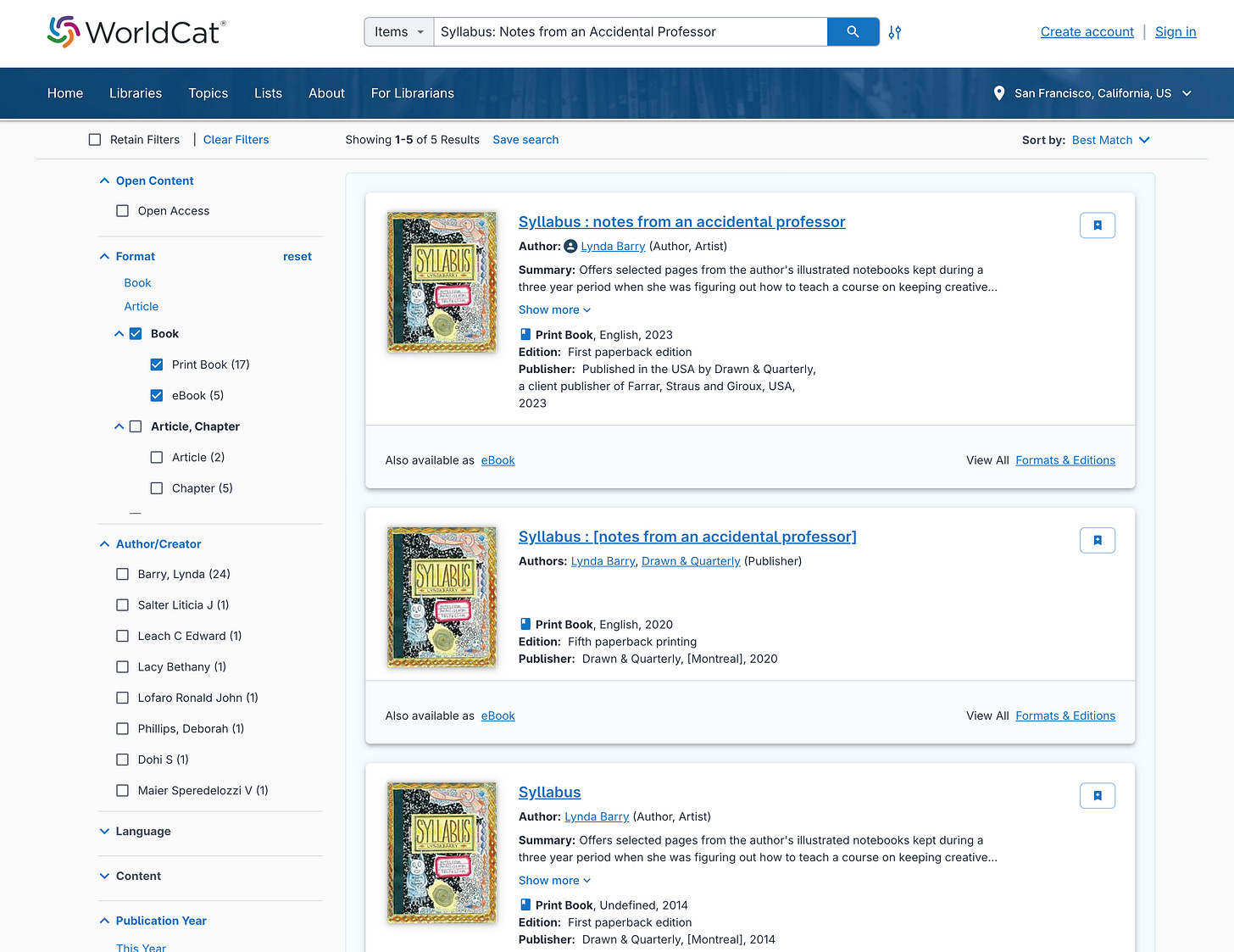
Task: Open advanced search filter sliders icon
Action: (x=895, y=32)
